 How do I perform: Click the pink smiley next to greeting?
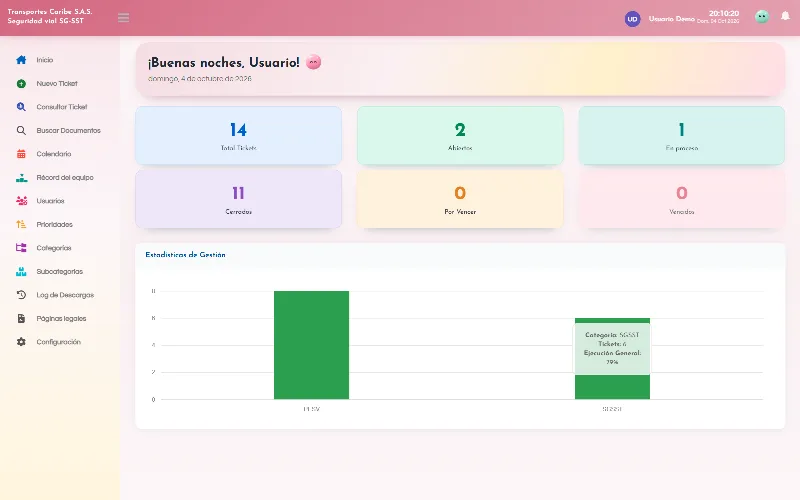pyautogui.click(x=313, y=62)
